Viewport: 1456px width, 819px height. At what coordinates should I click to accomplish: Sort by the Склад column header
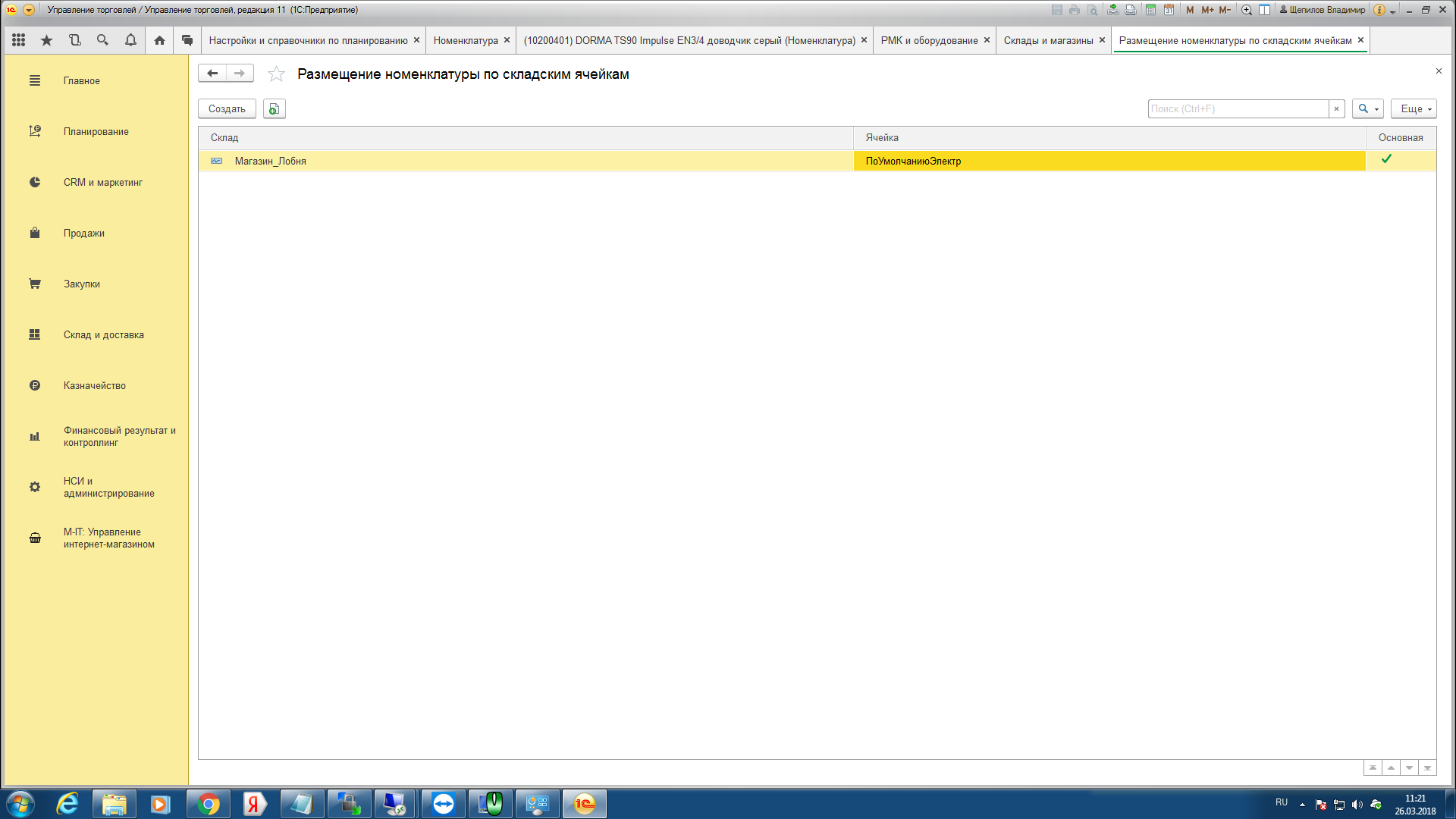pyautogui.click(x=526, y=138)
